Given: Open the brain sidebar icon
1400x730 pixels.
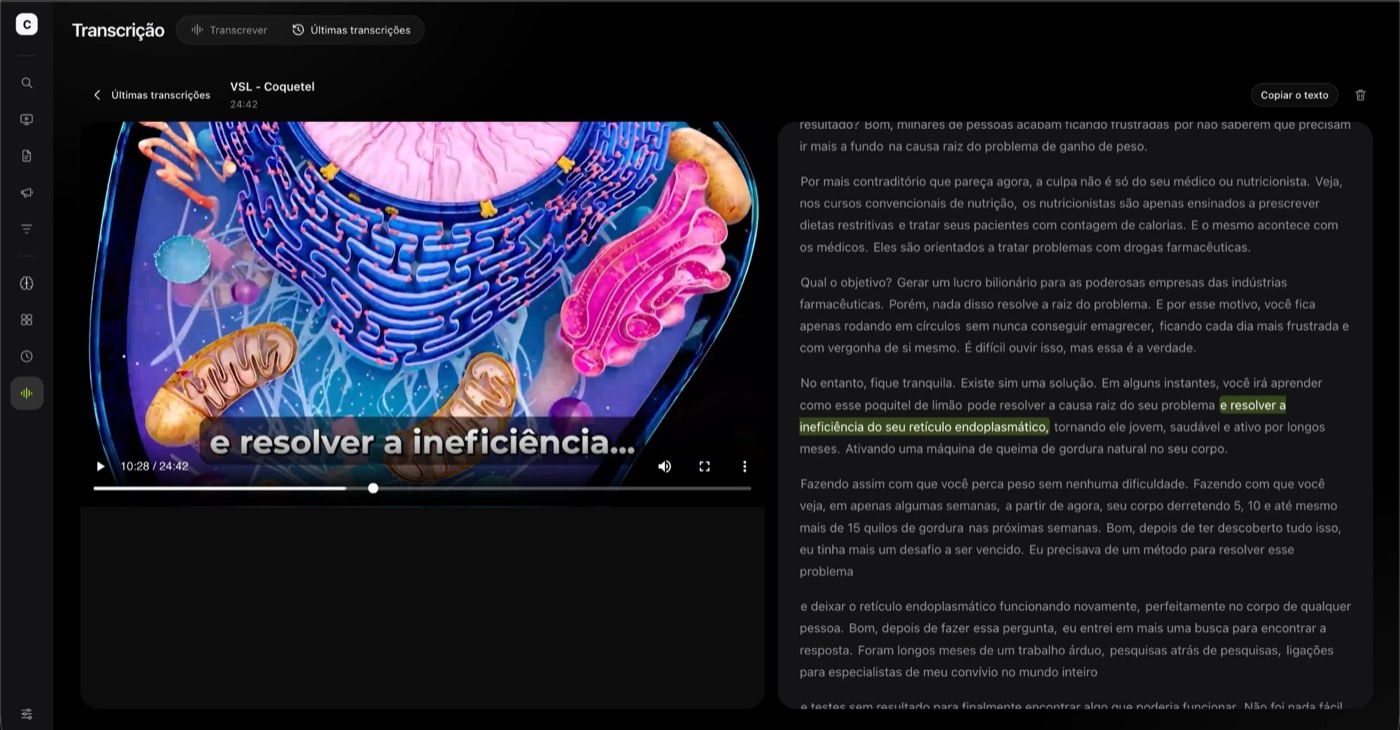Looking at the screenshot, I should point(27,283).
